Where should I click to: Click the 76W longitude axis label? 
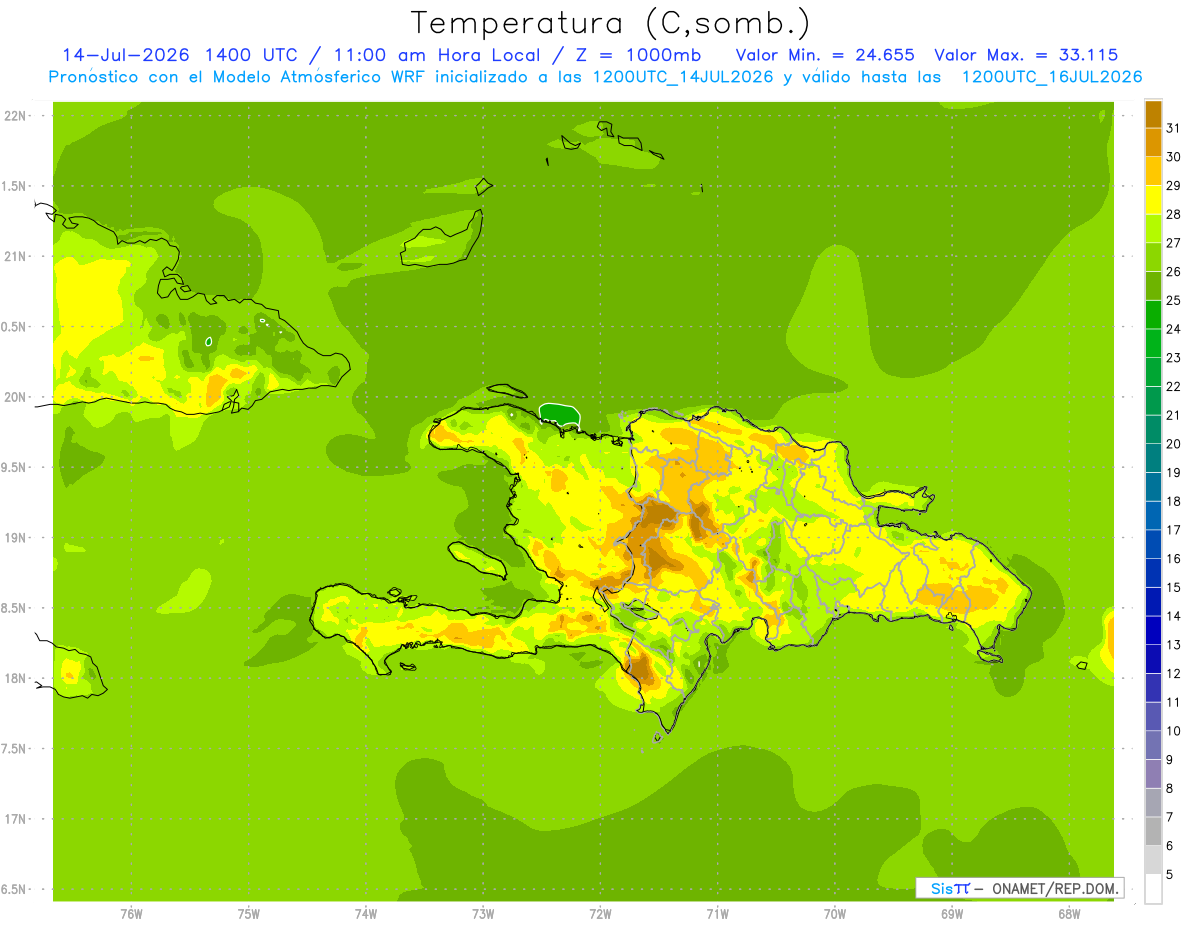[x=131, y=914]
